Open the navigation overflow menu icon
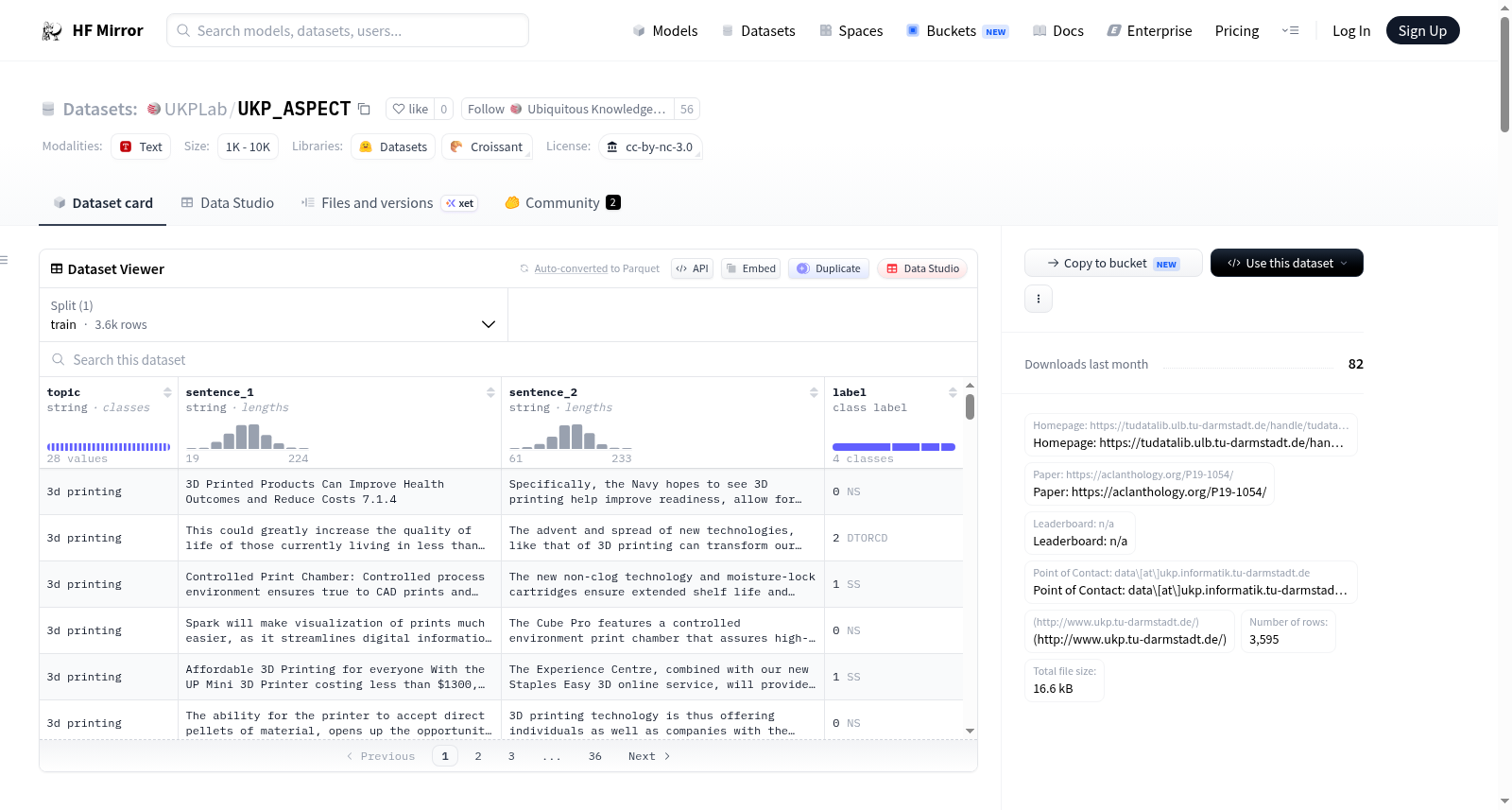1512x810 pixels. pos(1290,31)
